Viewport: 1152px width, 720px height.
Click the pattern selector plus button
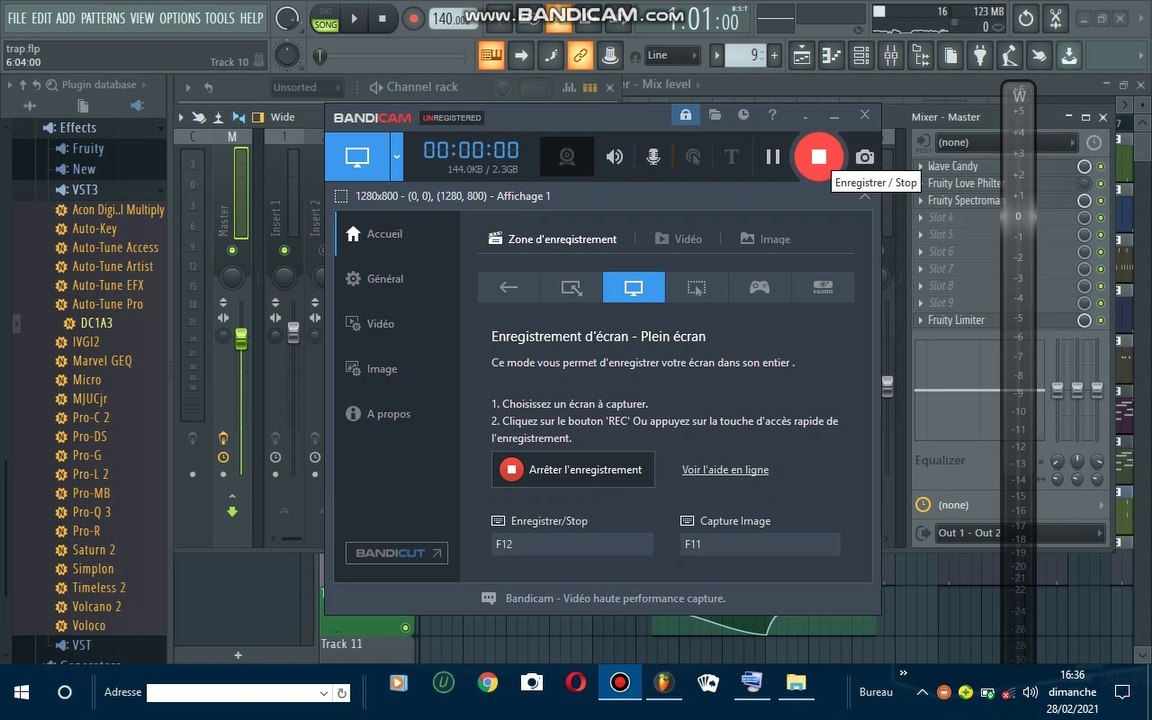774,55
